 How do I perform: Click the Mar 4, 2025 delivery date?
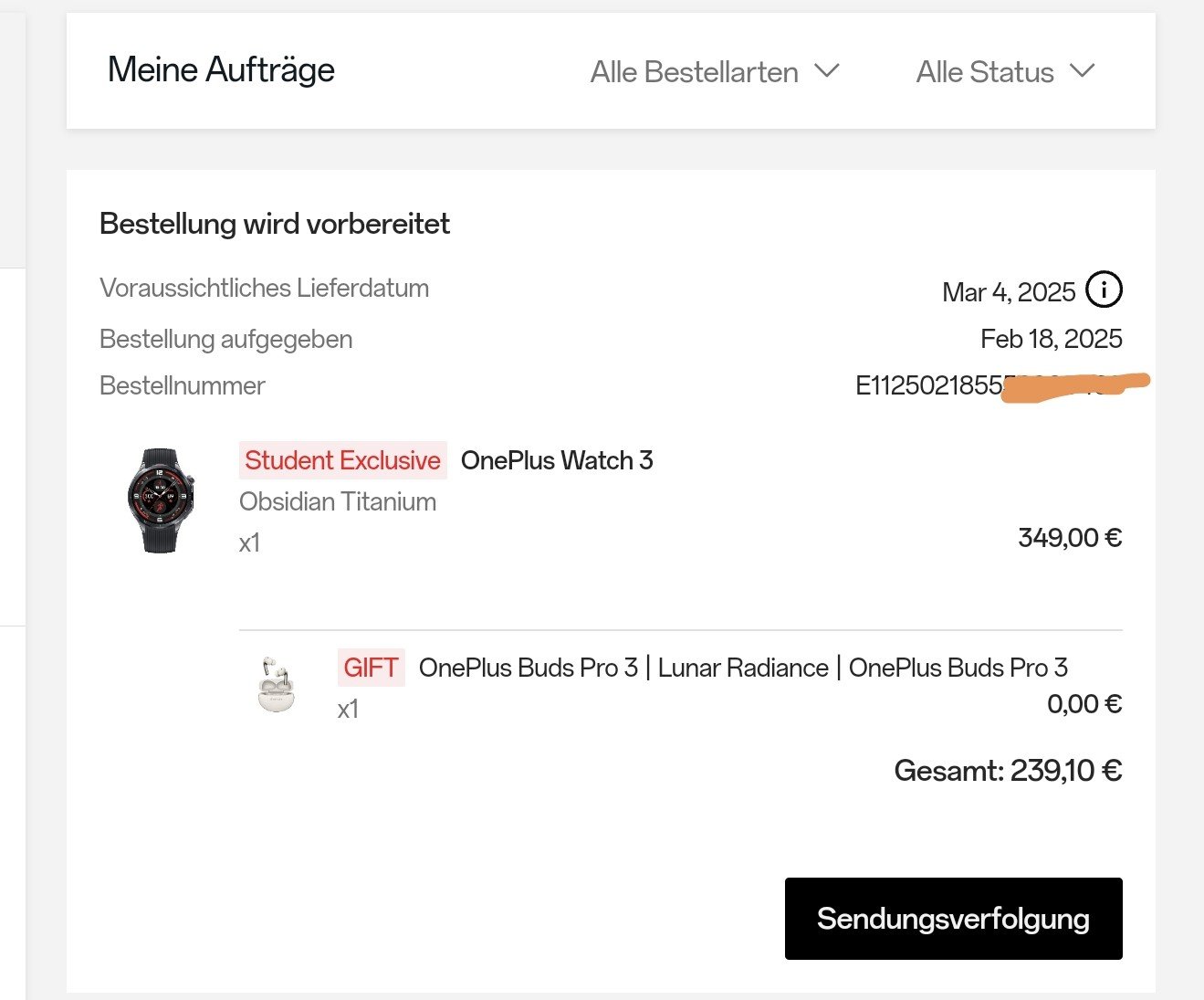tap(1009, 292)
